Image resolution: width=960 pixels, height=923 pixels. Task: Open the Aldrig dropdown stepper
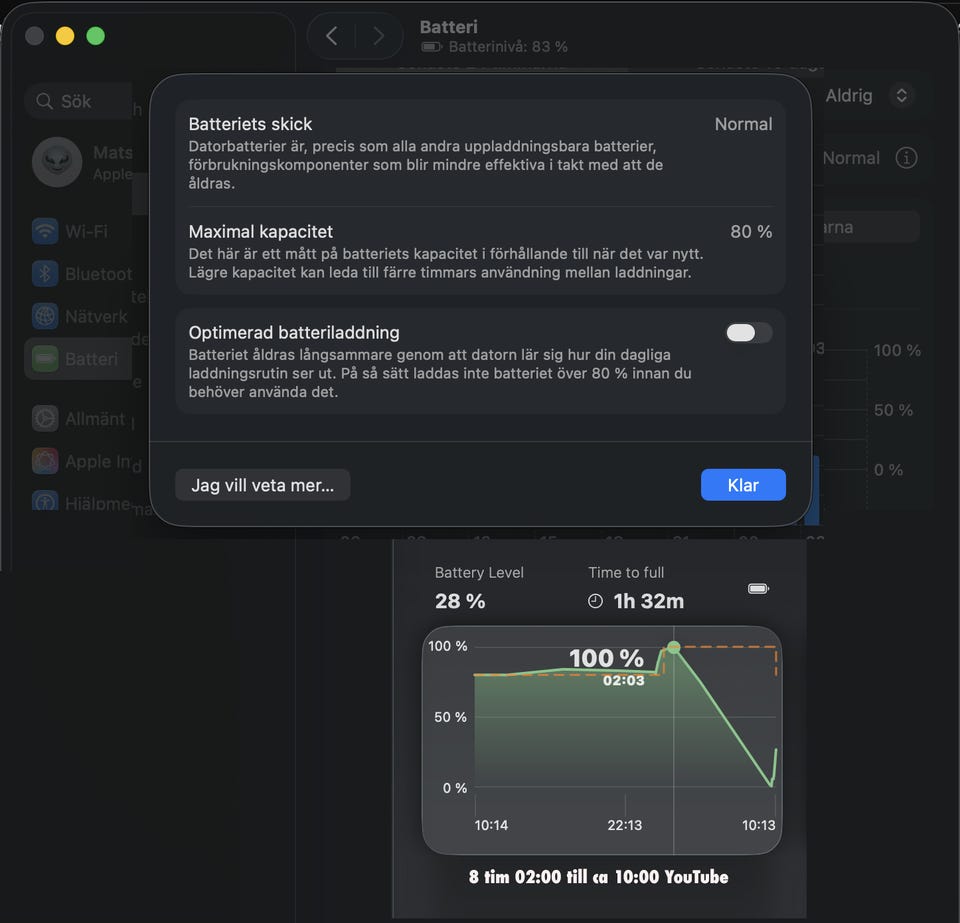coord(901,96)
